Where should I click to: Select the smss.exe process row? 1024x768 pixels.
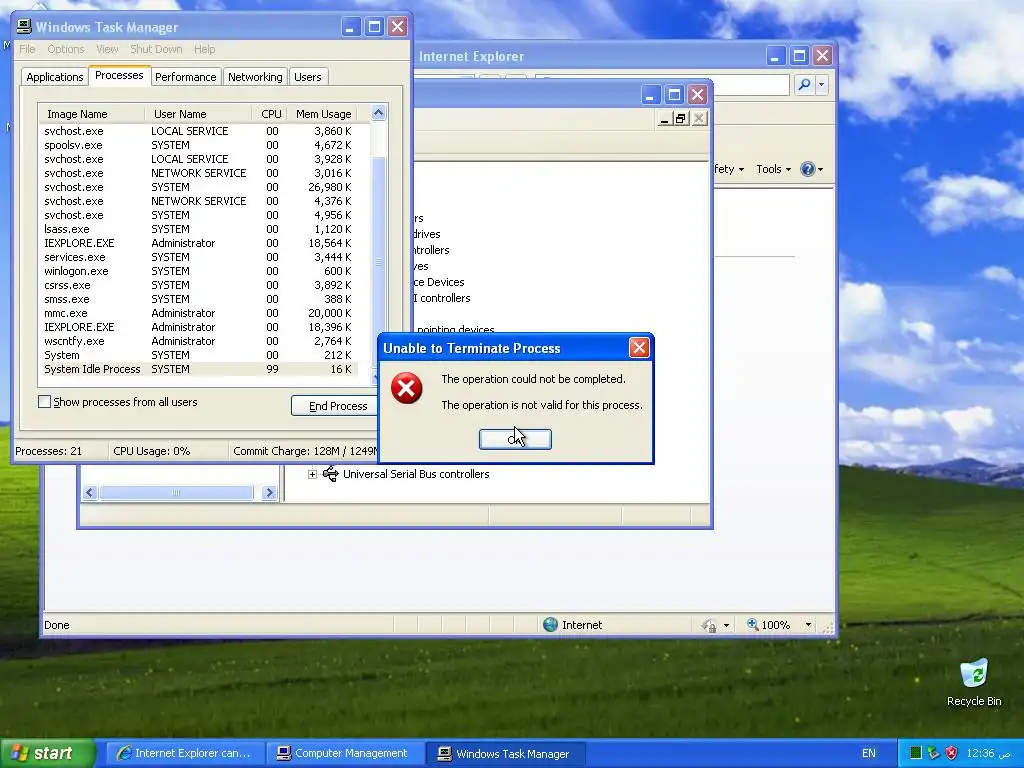199,299
